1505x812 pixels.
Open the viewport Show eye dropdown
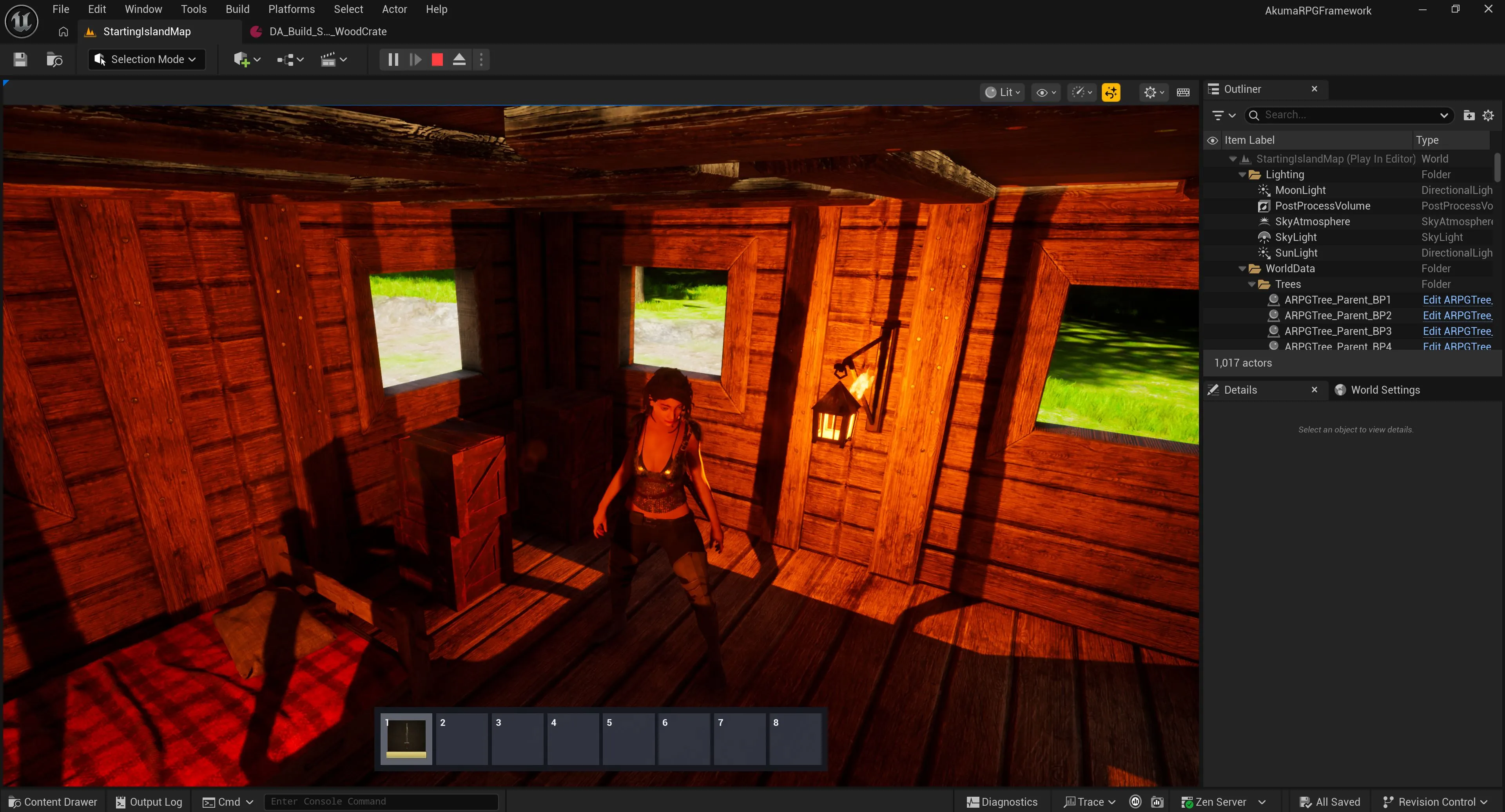[1045, 92]
